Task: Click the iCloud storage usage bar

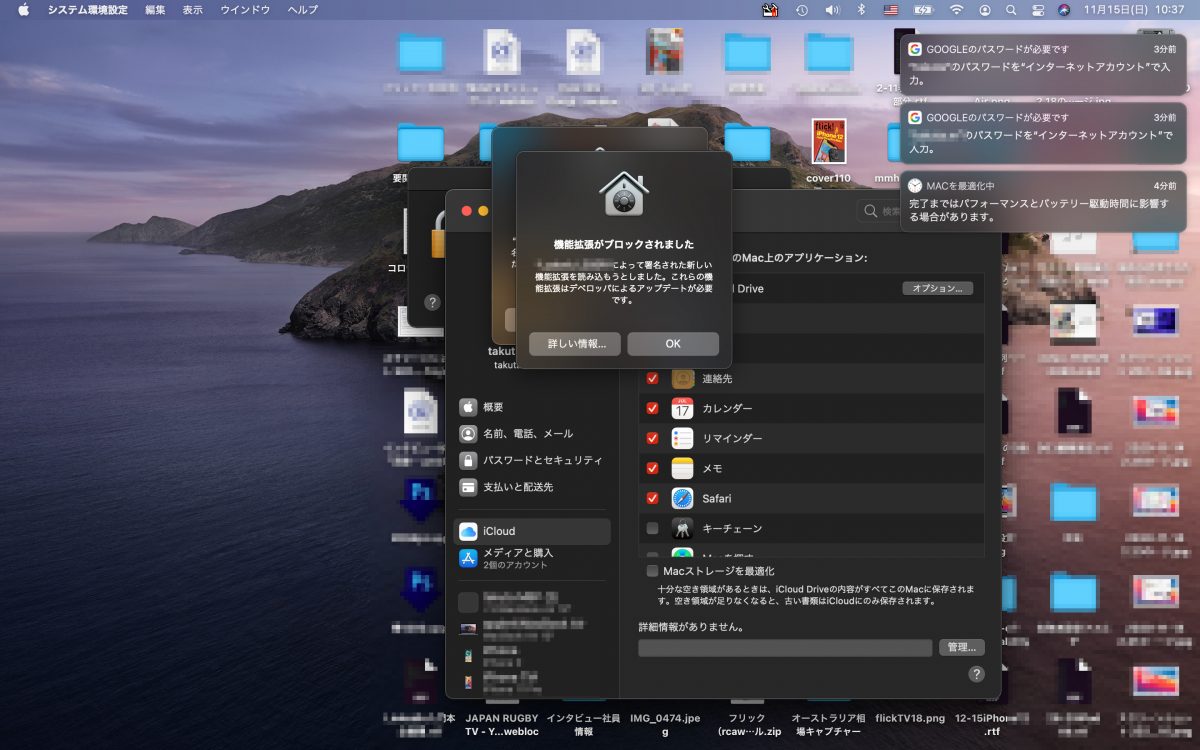Action: tap(785, 647)
